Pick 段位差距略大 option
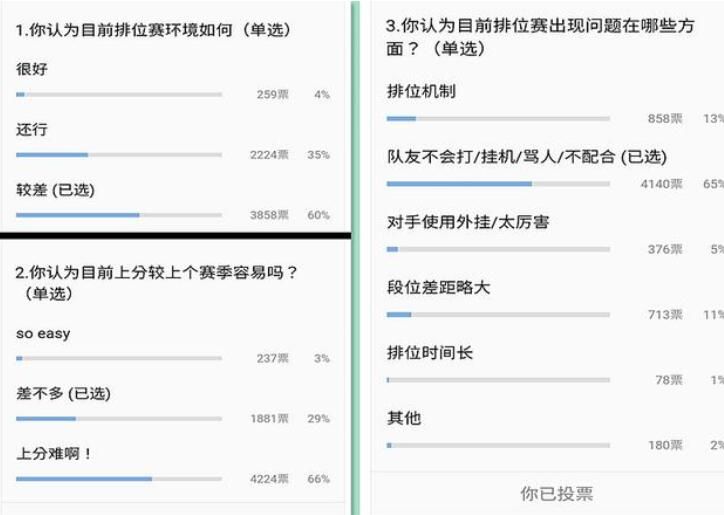Viewport: 724px width, 515px height. [x=438, y=288]
